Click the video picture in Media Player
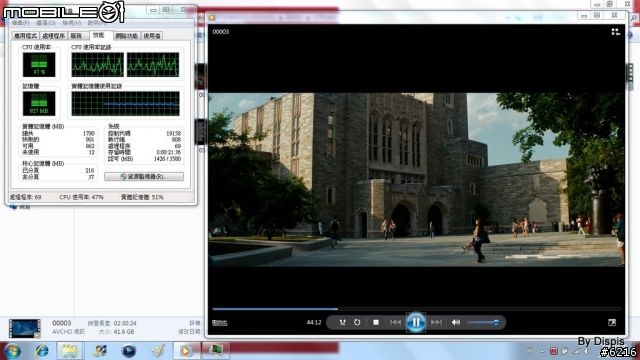Image resolution: width=640 pixels, height=360 pixels. pos(416,180)
